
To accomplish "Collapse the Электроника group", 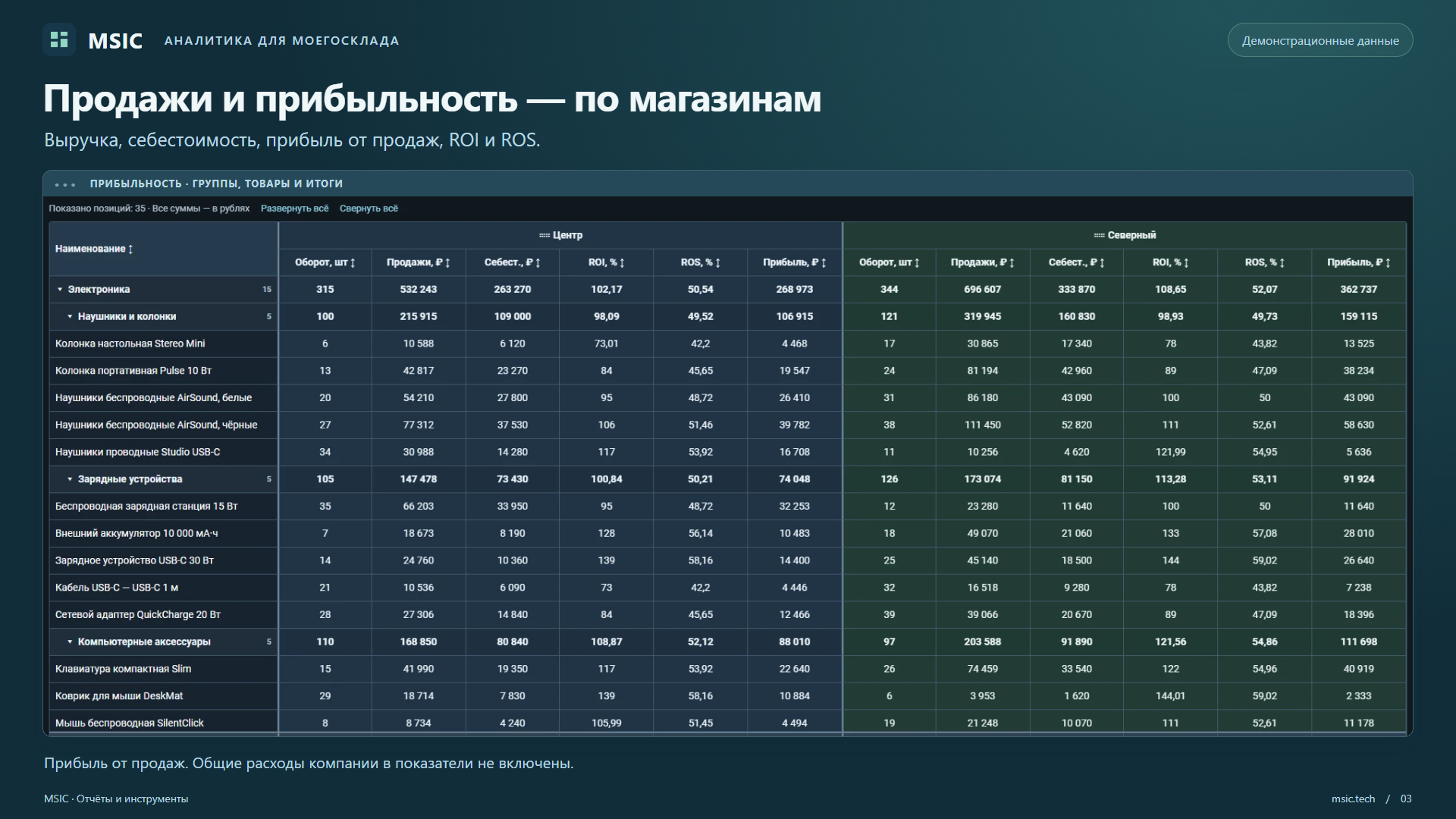I will coord(60,290).
